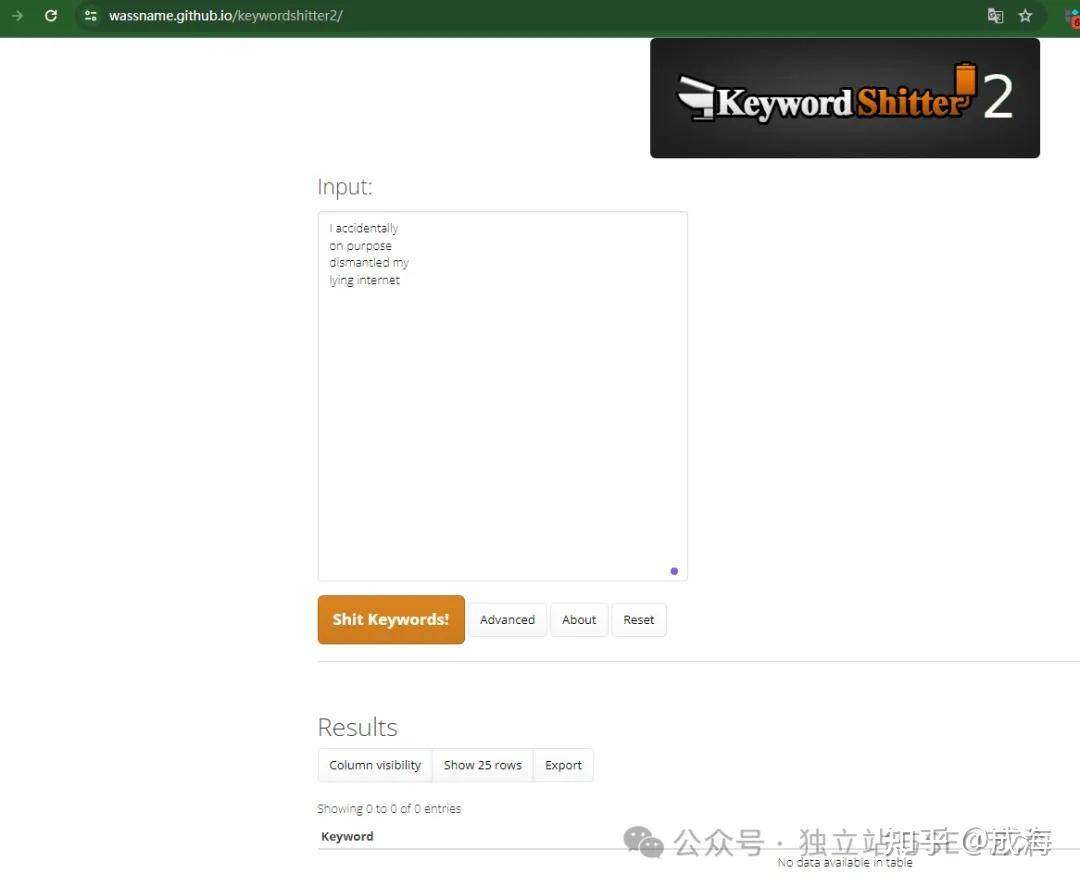Screen dimensions: 1080x886
Task: Click the purple dot in textarea corner
Action: tap(674, 570)
